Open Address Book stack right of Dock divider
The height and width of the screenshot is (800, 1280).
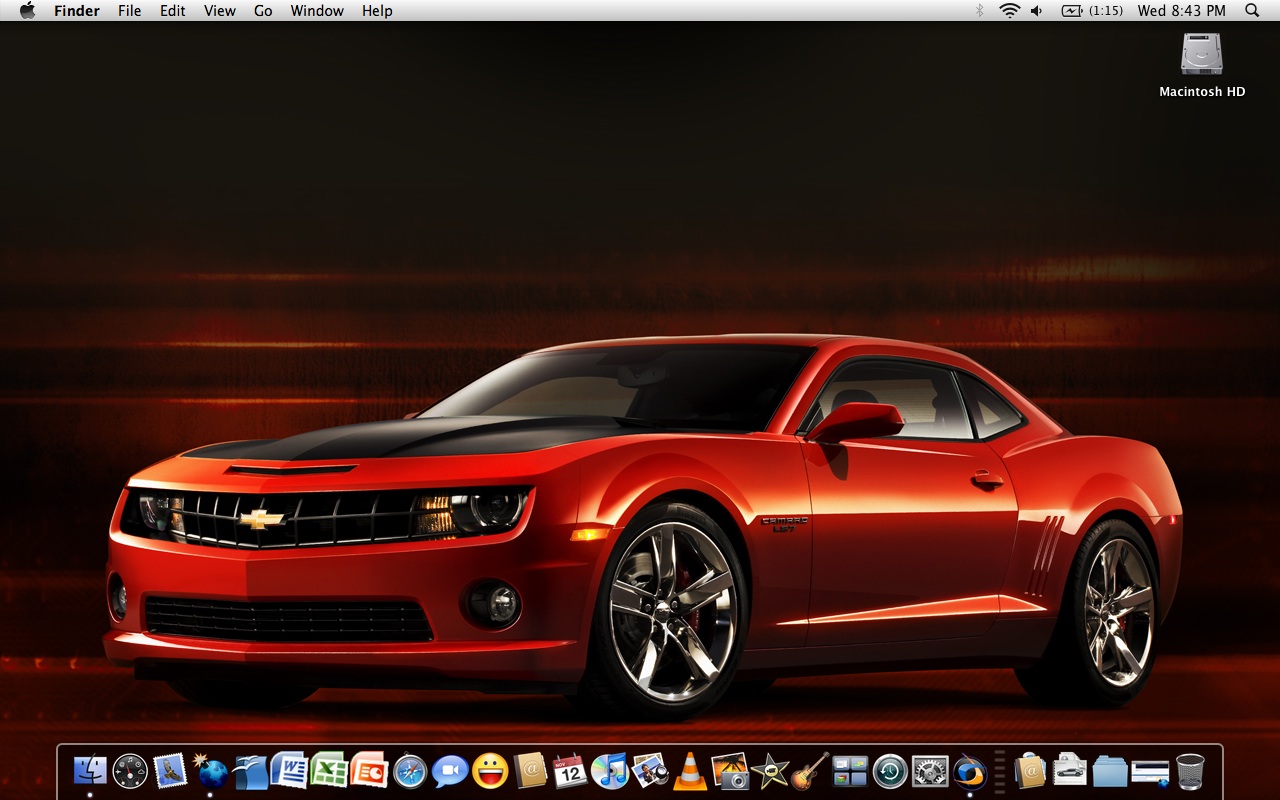pos(1030,771)
